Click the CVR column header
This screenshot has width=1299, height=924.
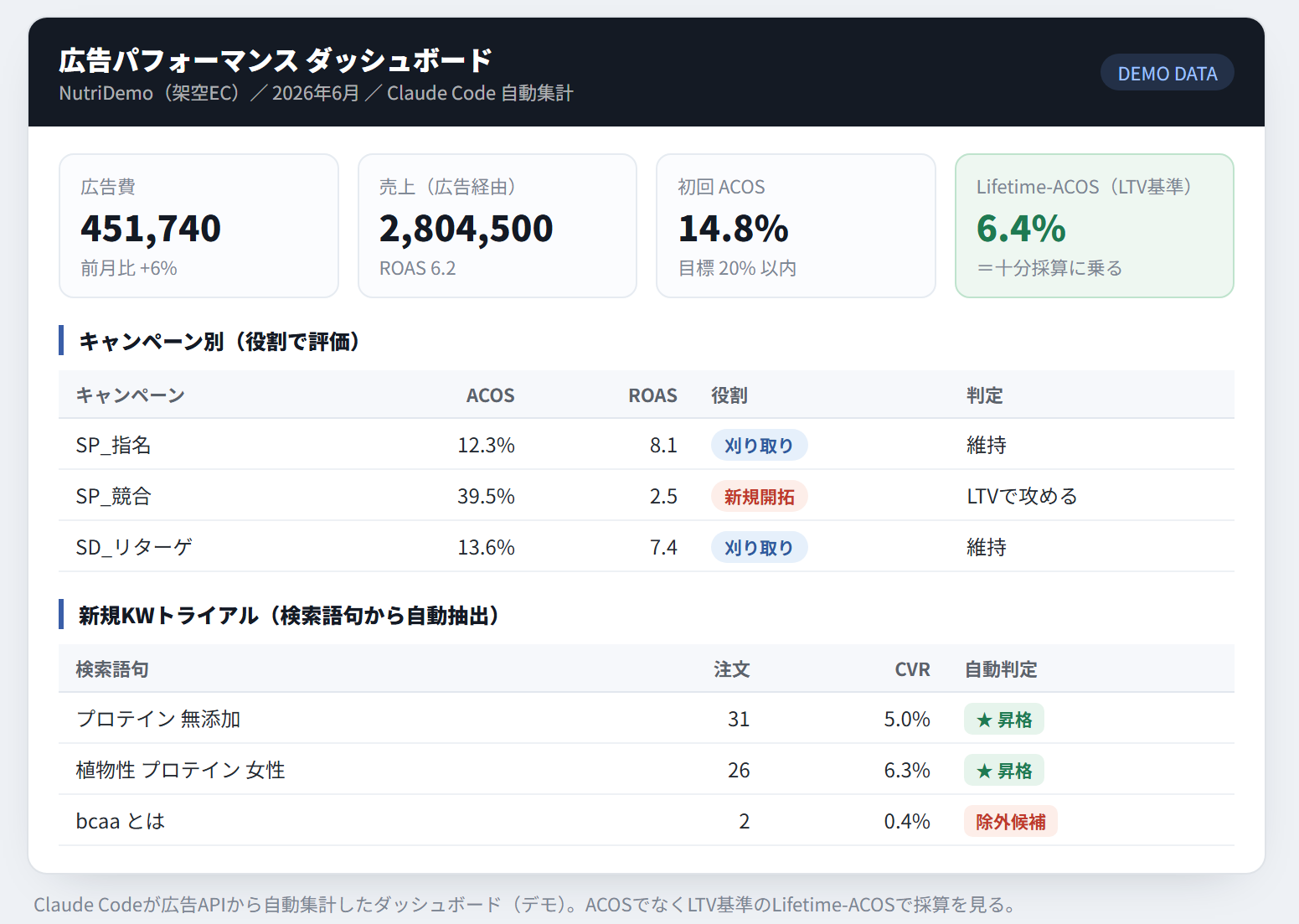coord(912,669)
